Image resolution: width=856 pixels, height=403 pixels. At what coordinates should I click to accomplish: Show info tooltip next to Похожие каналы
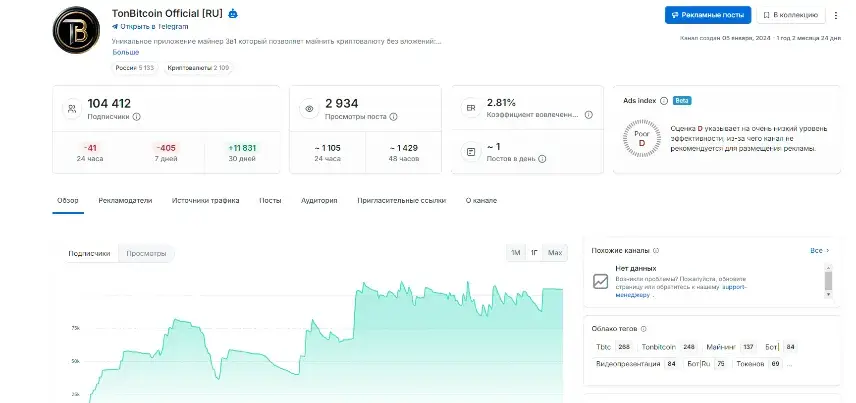(x=656, y=251)
